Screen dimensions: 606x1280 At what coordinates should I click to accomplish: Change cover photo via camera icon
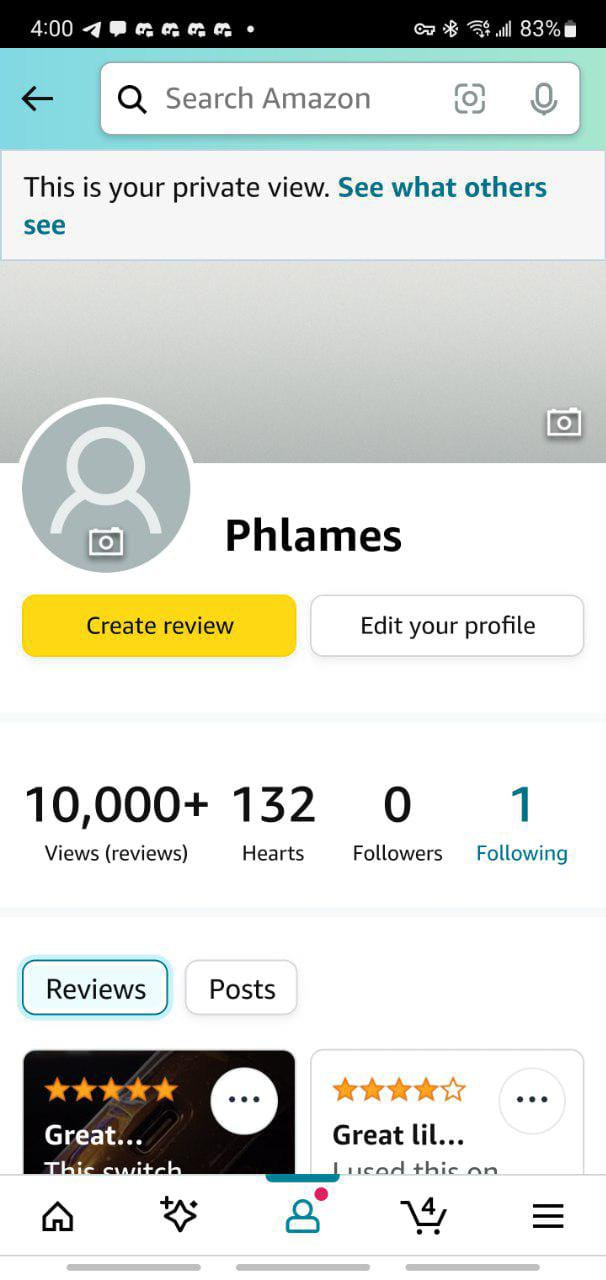coord(564,422)
